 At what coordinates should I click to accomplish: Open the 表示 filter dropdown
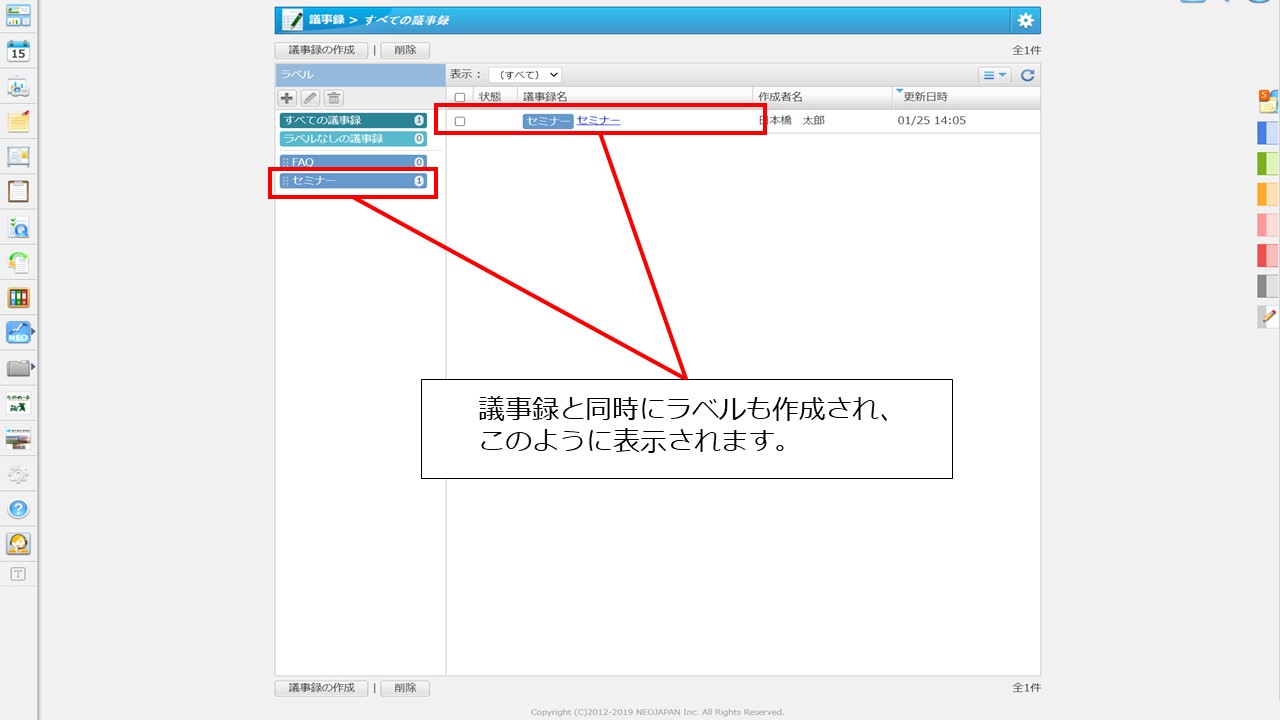pos(525,74)
